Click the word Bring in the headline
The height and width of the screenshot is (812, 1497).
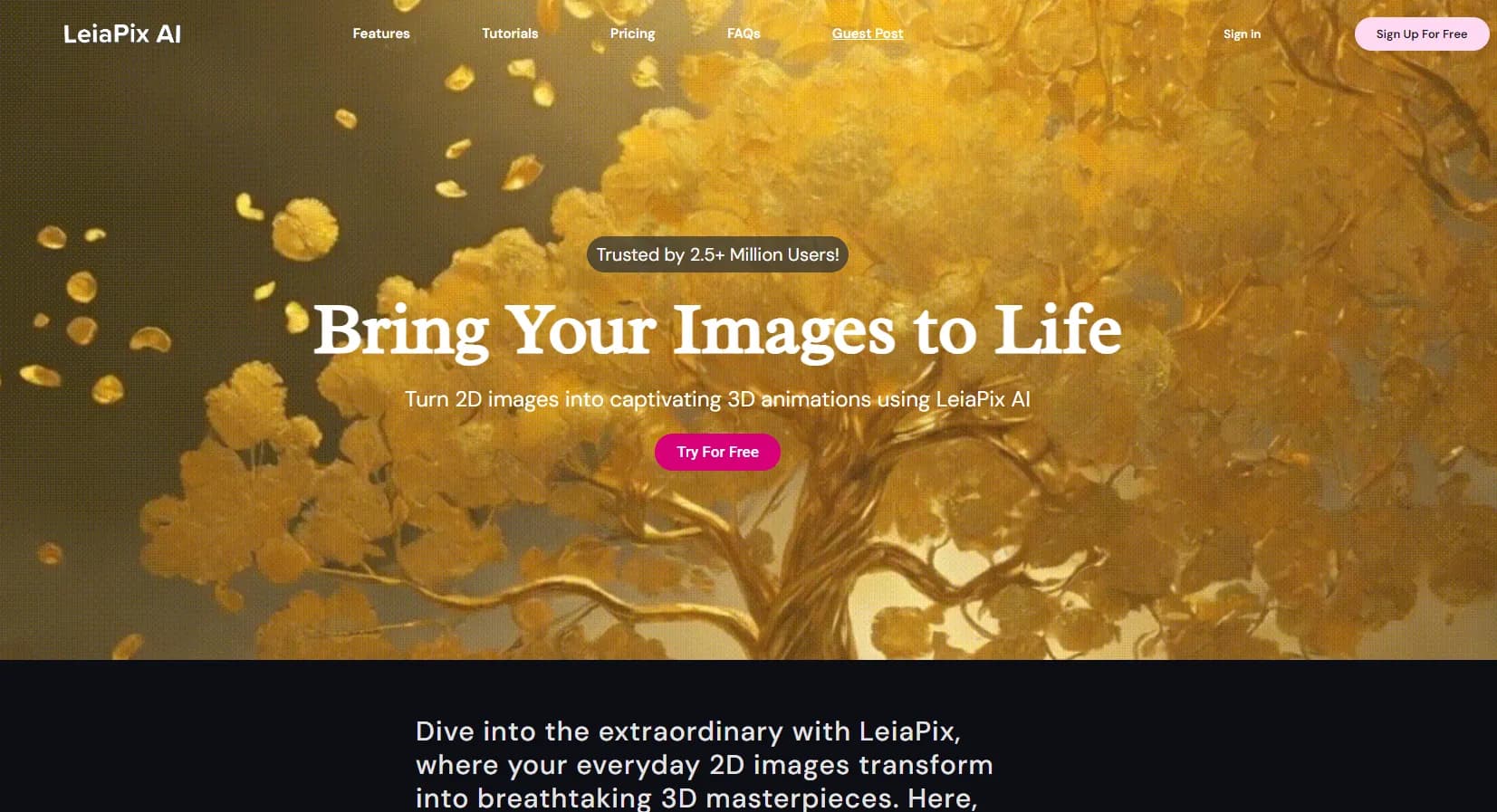coord(401,330)
